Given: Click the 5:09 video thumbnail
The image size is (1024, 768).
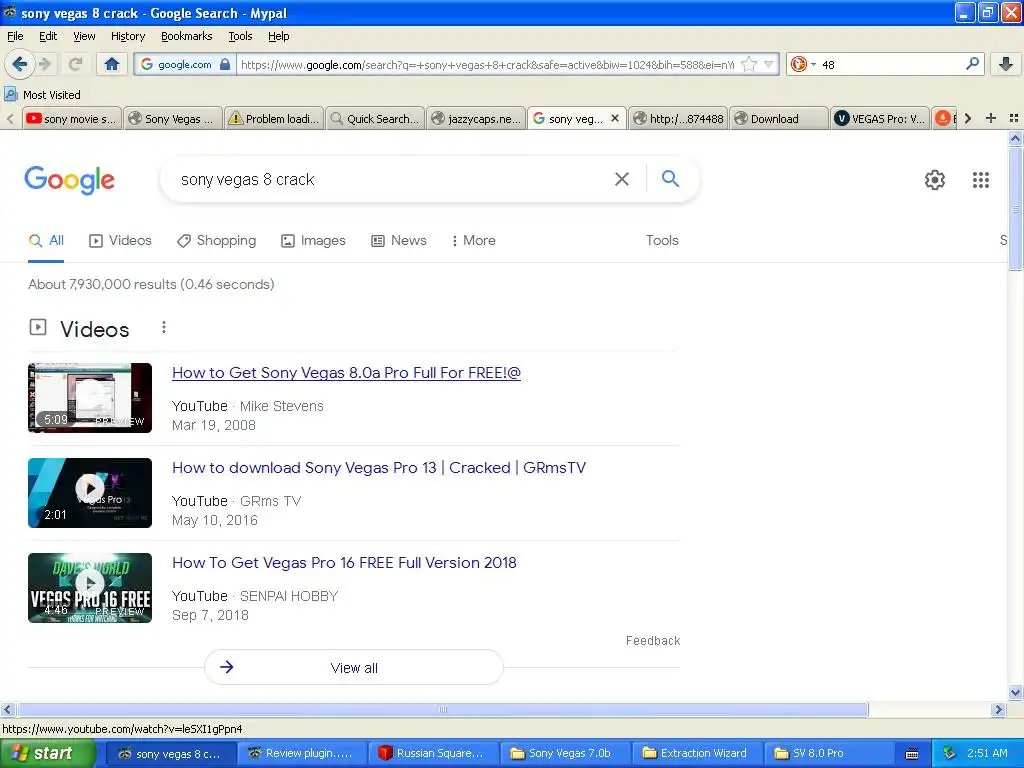Looking at the screenshot, I should (x=90, y=398).
